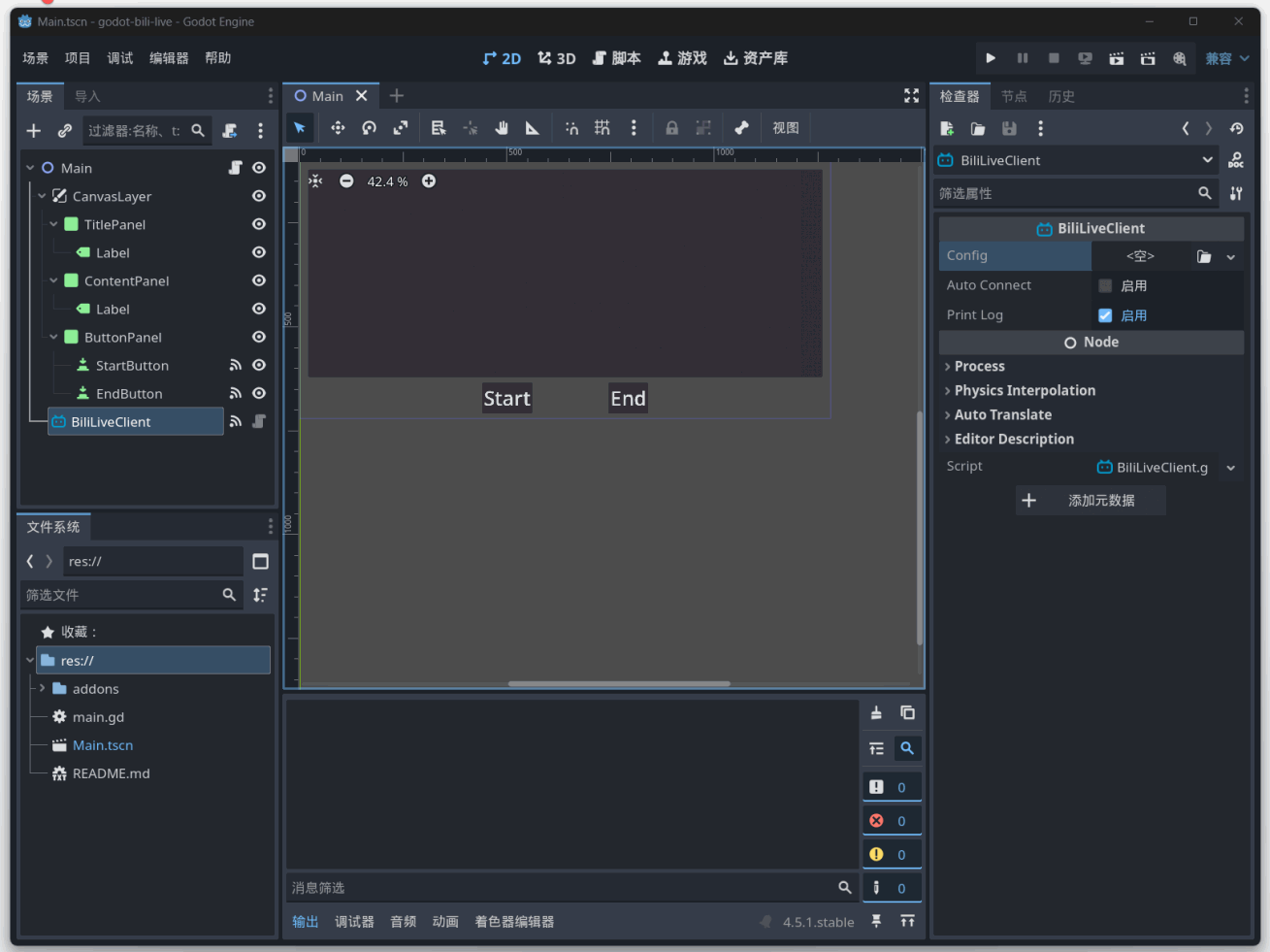Load an existing resource in inspector
Viewport: 1270px width, 952px height.
978,128
